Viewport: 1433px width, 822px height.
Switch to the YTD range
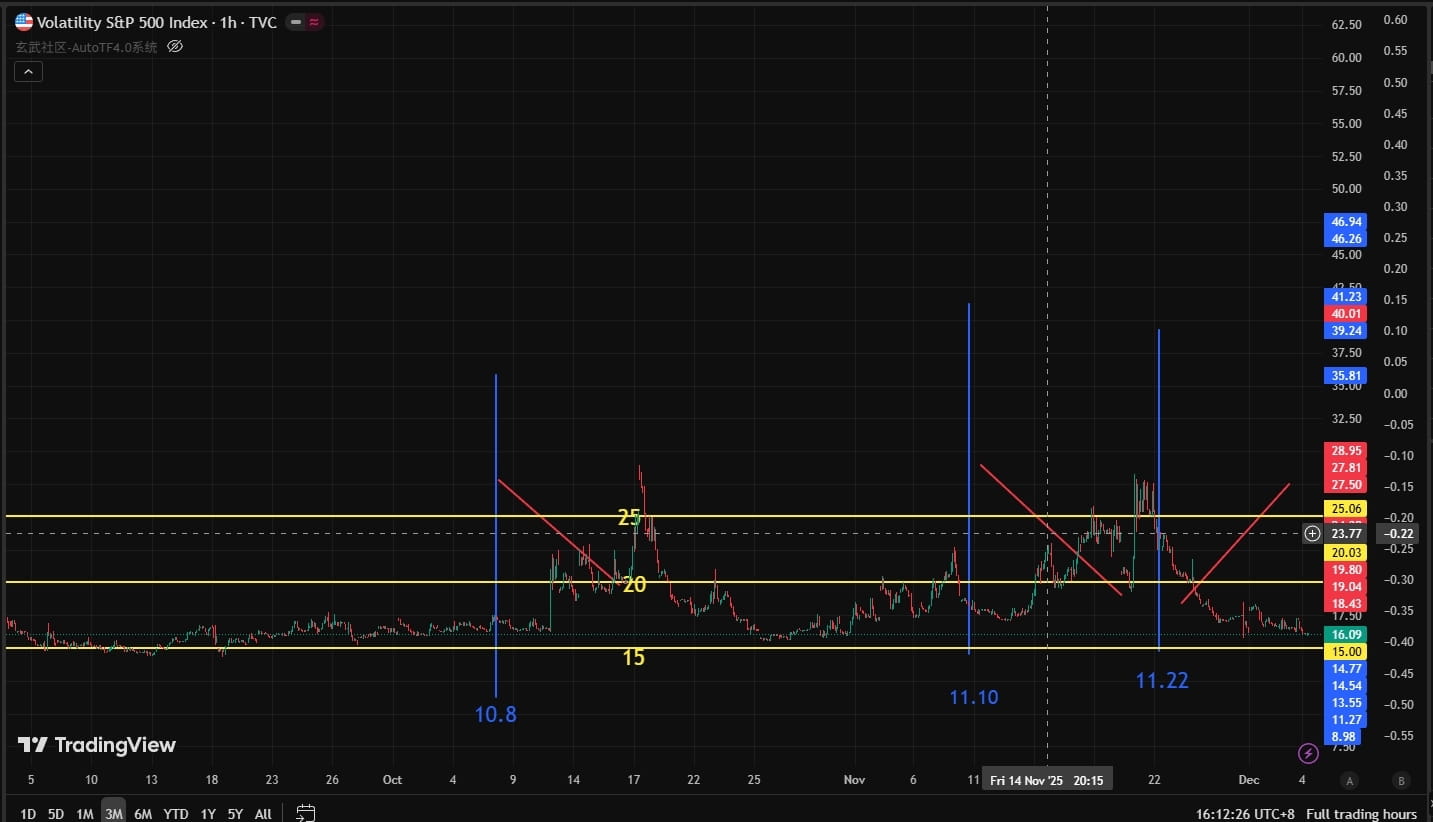coord(176,814)
